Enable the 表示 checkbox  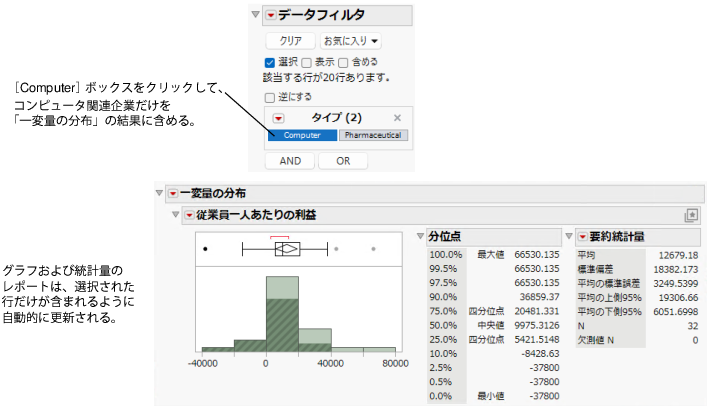pos(307,62)
